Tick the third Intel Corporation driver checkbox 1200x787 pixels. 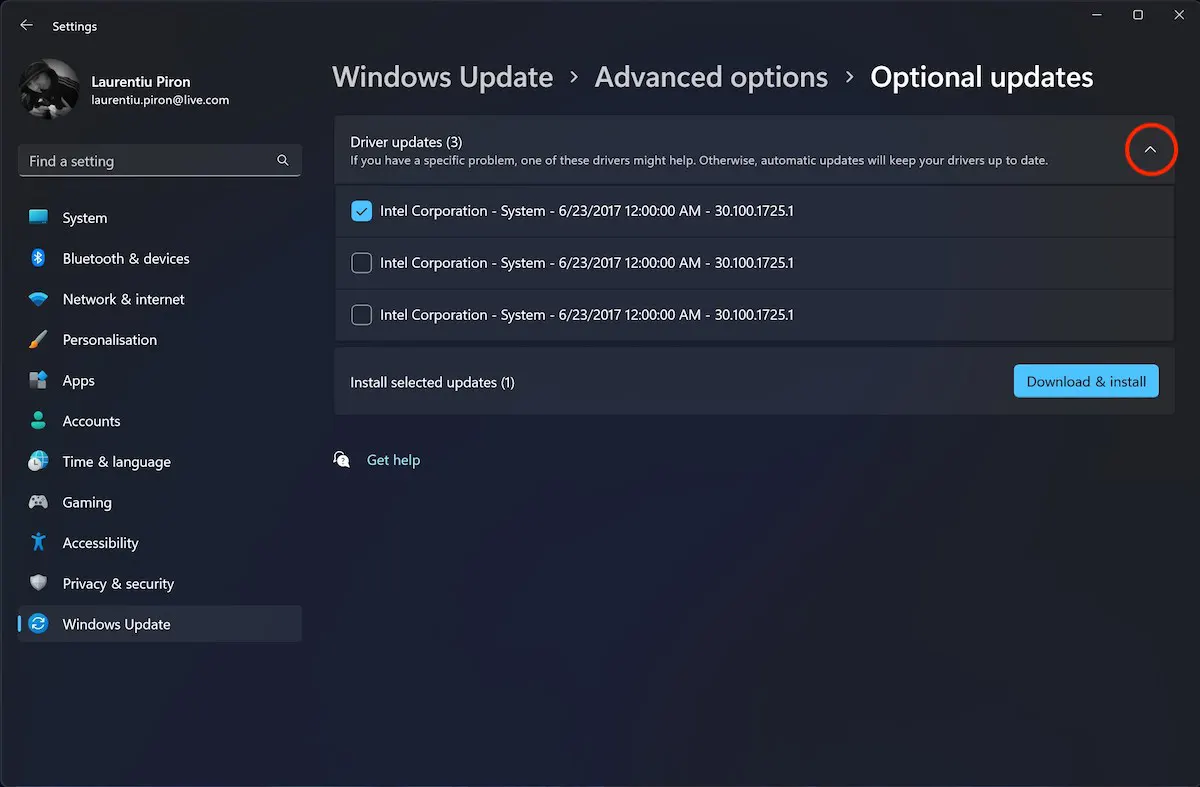pyautogui.click(x=362, y=315)
